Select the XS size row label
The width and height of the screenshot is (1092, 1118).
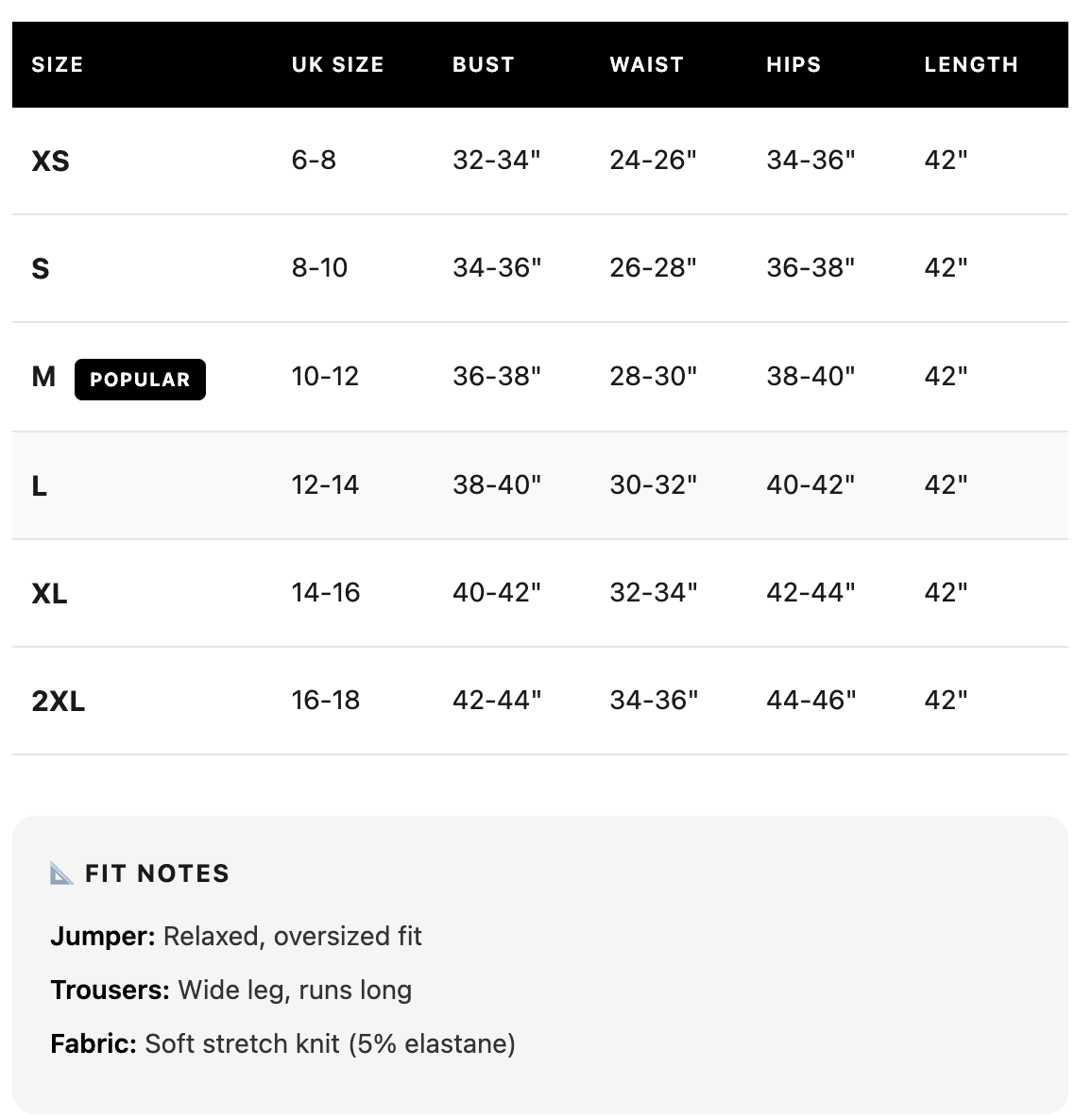tap(50, 161)
